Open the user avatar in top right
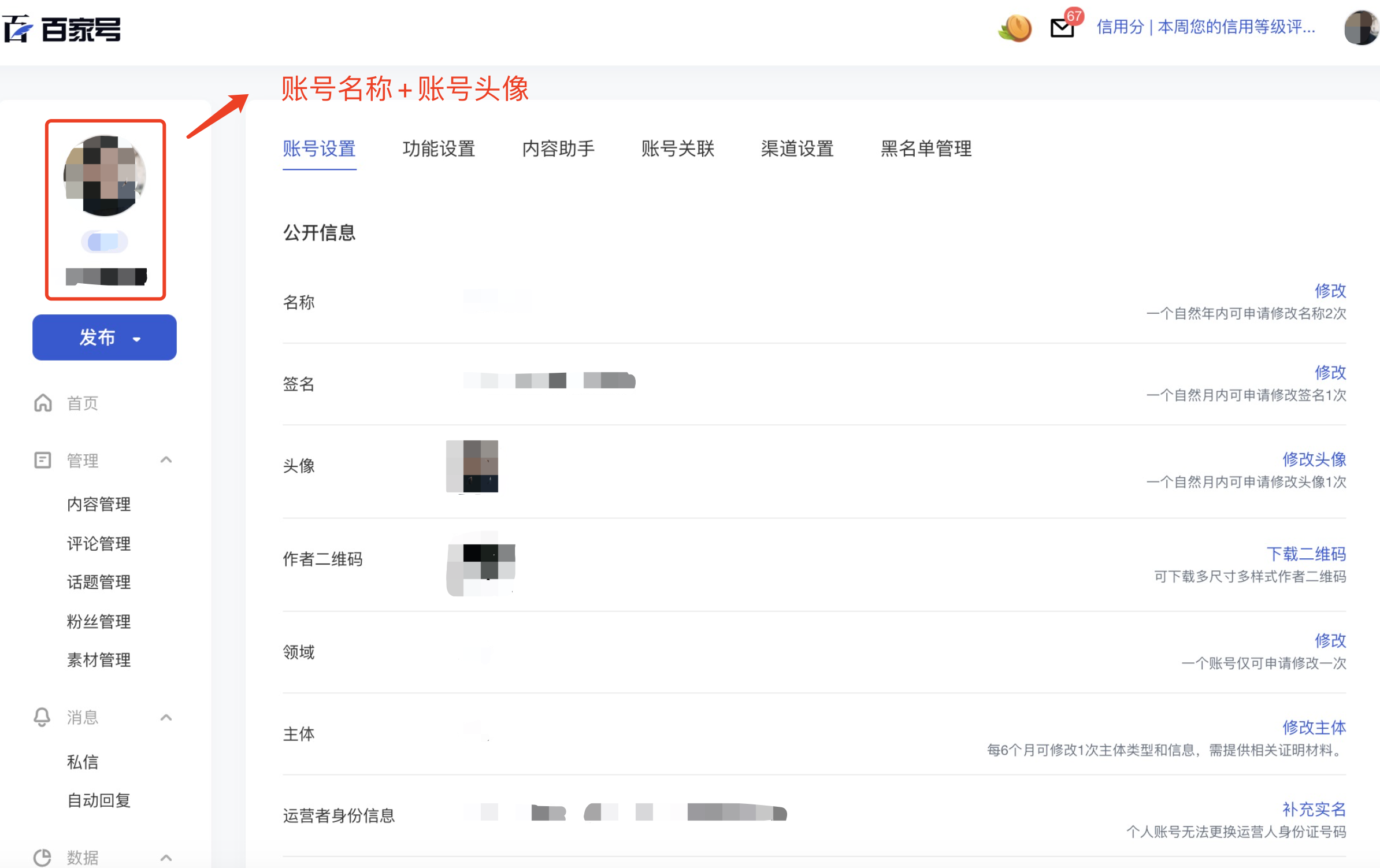Viewport: 1380px width, 868px height. point(1362,28)
